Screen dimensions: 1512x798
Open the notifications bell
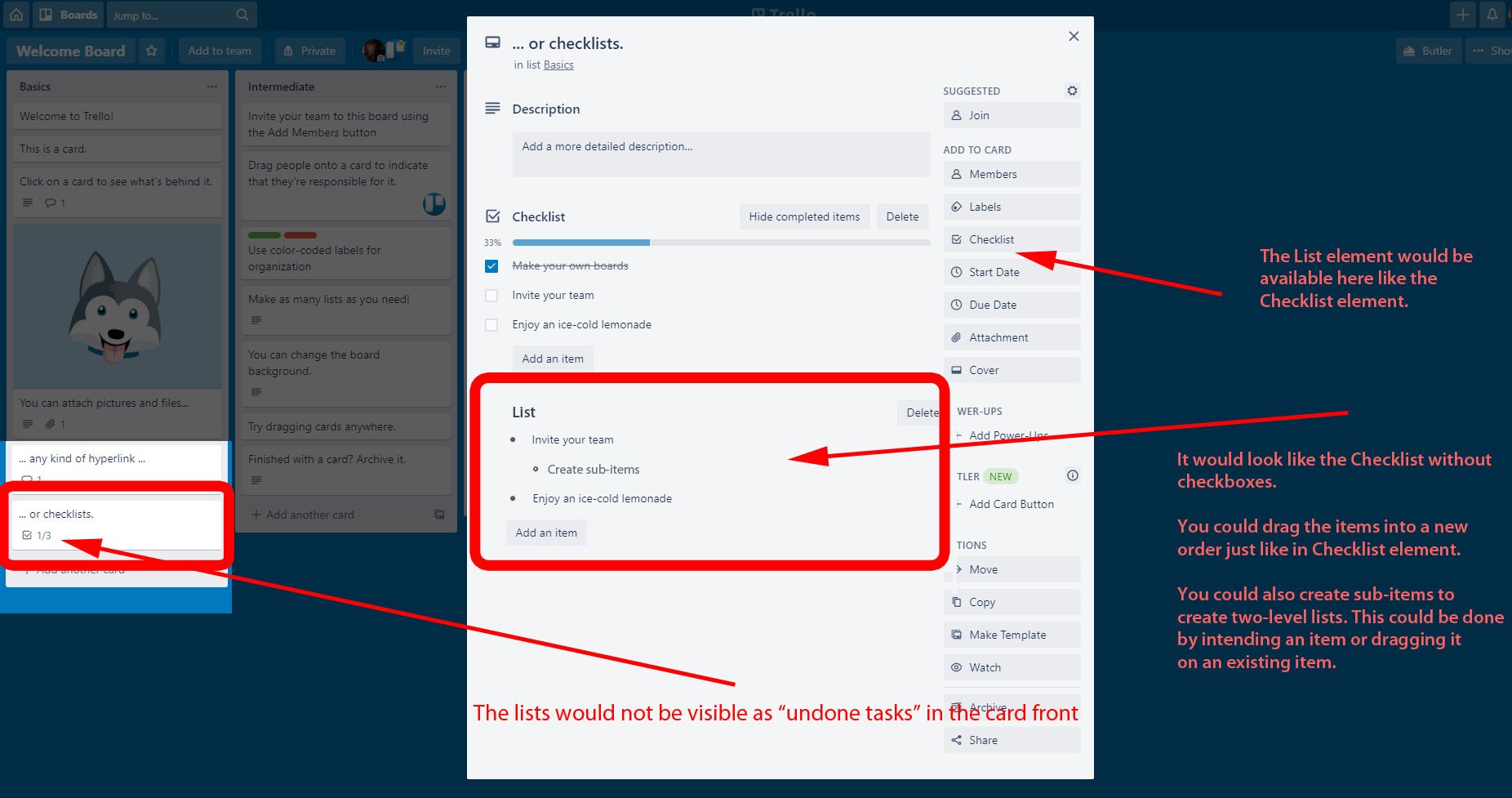(1492, 15)
